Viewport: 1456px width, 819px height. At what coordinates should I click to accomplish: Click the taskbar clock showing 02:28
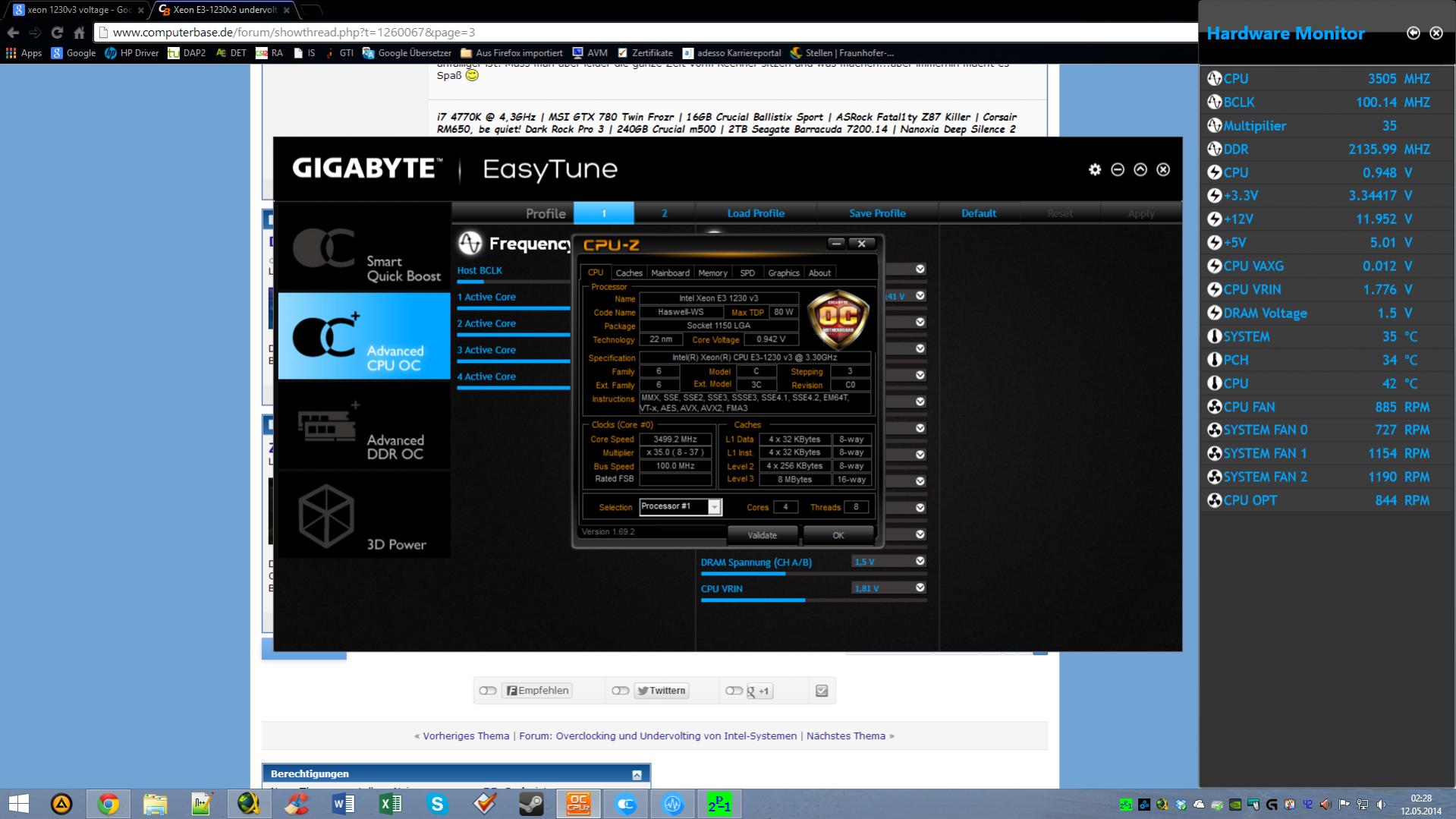click(x=1420, y=805)
